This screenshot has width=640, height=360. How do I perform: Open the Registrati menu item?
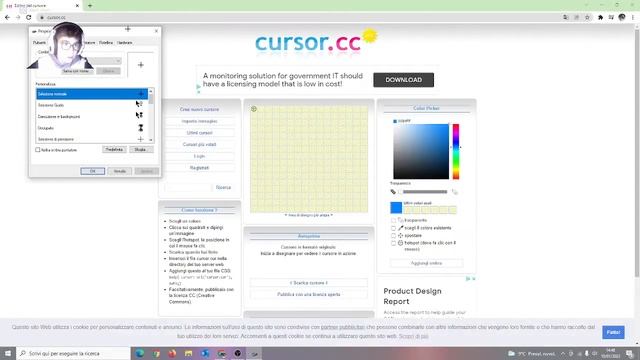200,168
